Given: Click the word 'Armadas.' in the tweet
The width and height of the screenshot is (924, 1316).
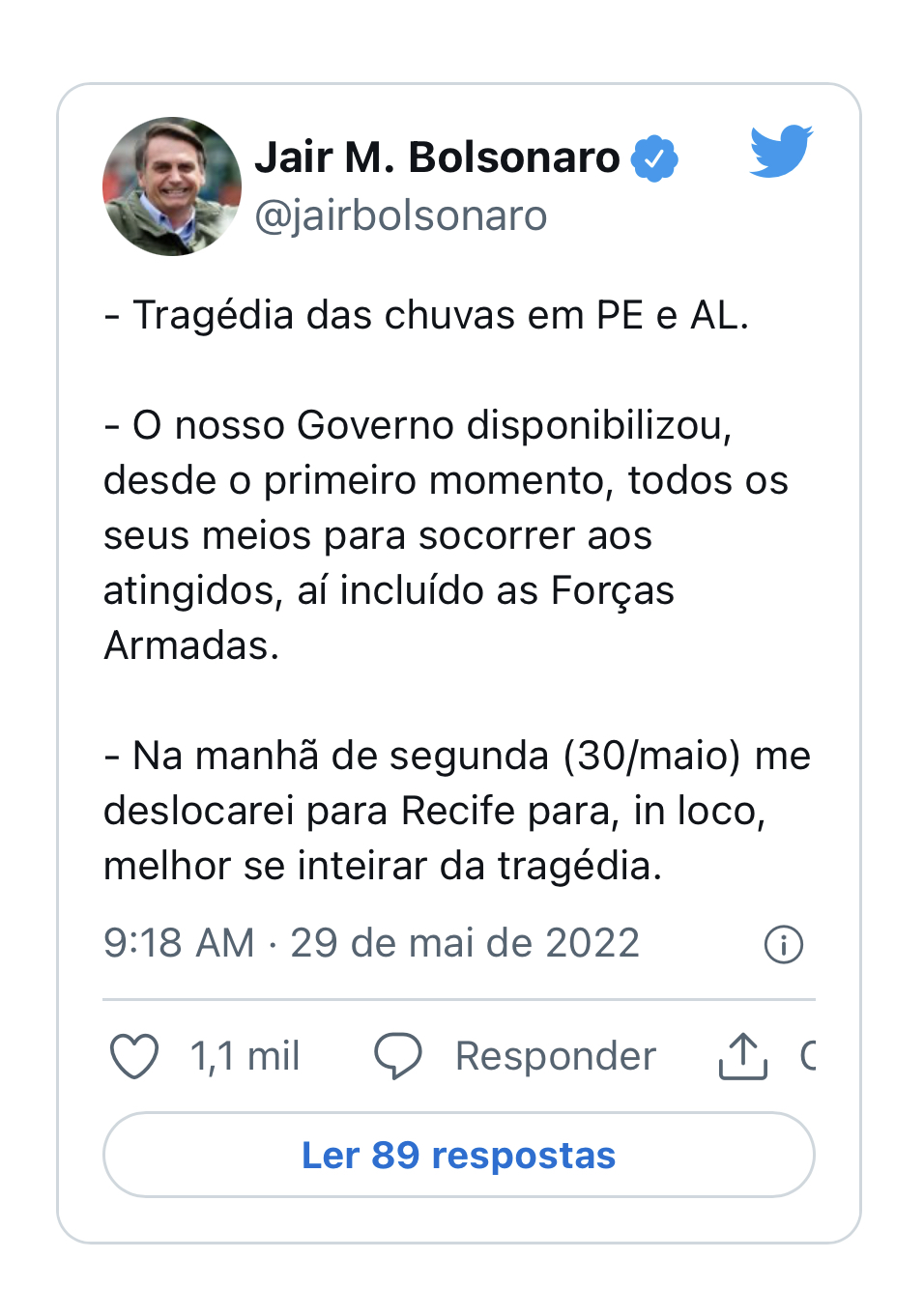Looking at the screenshot, I should click(191, 645).
